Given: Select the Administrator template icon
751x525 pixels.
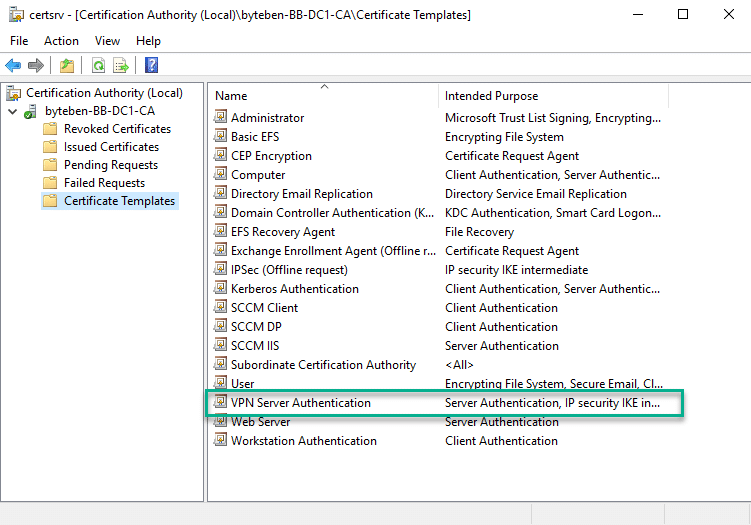Looking at the screenshot, I should (220, 116).
